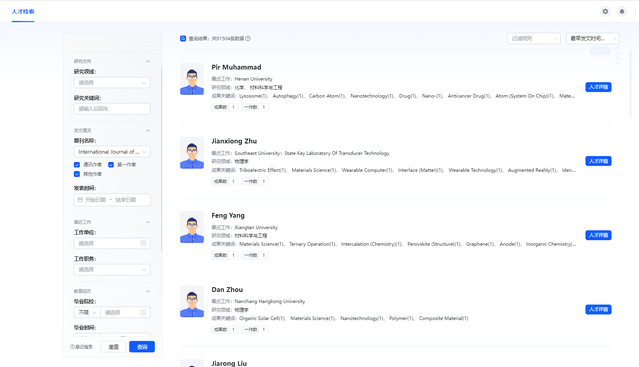Open the 研究领域 dropdown
The width and height of the screenshot is (639, 367).
112,83
